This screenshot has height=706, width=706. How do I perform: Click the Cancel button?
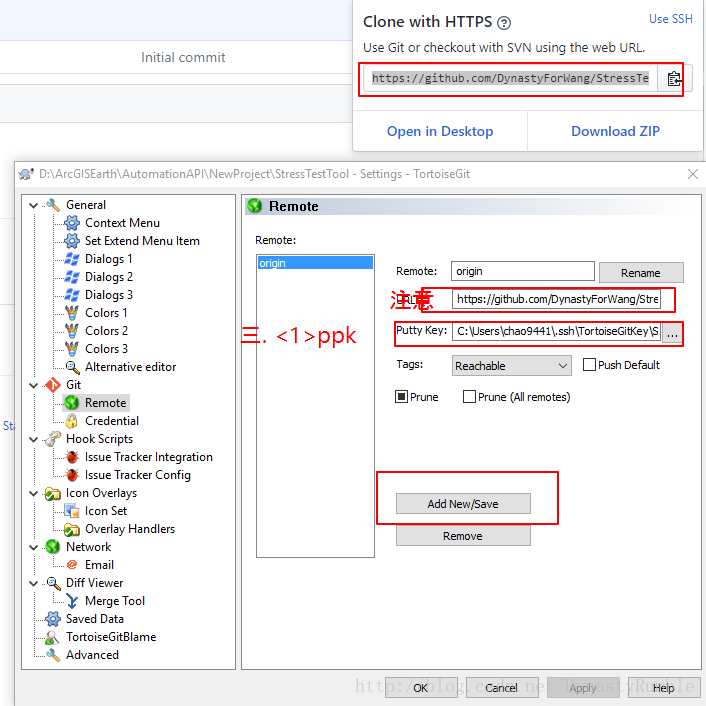[x=502, y=688]
